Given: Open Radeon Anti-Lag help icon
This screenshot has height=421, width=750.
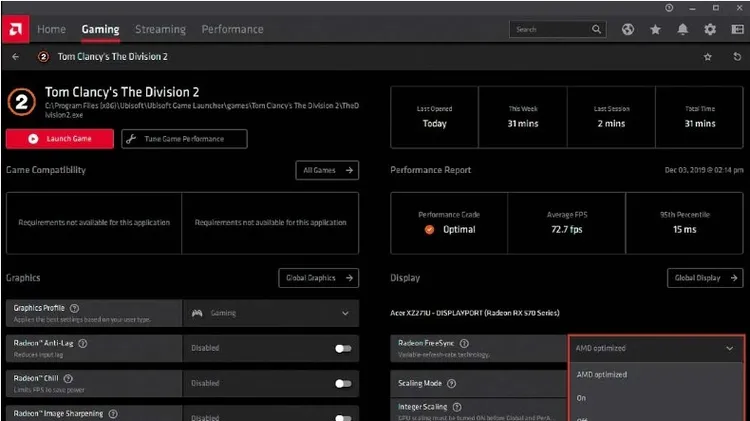Looking at the screenshot, I should point(83,343).
